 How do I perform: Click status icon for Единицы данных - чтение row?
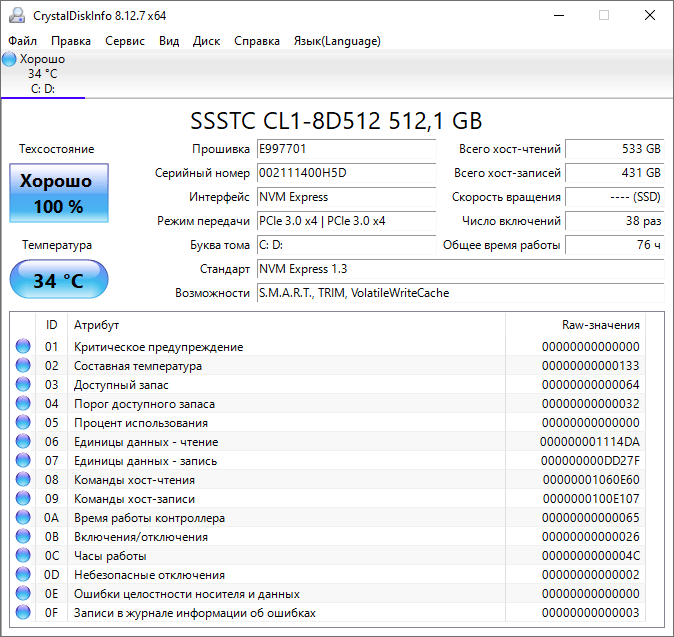coord(23,441)
